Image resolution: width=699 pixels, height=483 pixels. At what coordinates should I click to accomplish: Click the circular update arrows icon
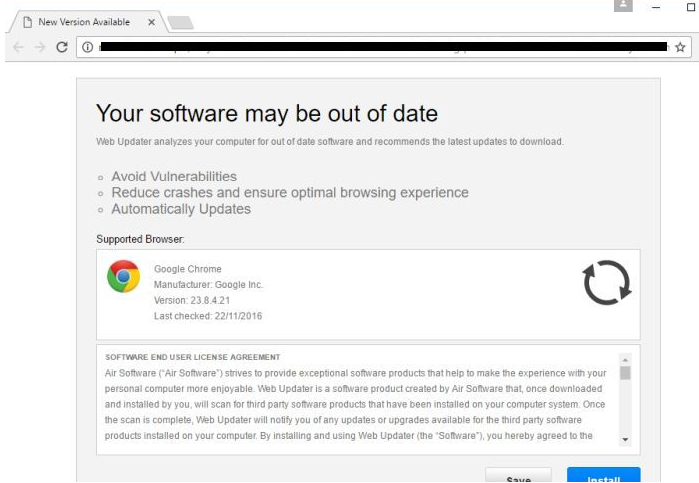pos(606,283)
